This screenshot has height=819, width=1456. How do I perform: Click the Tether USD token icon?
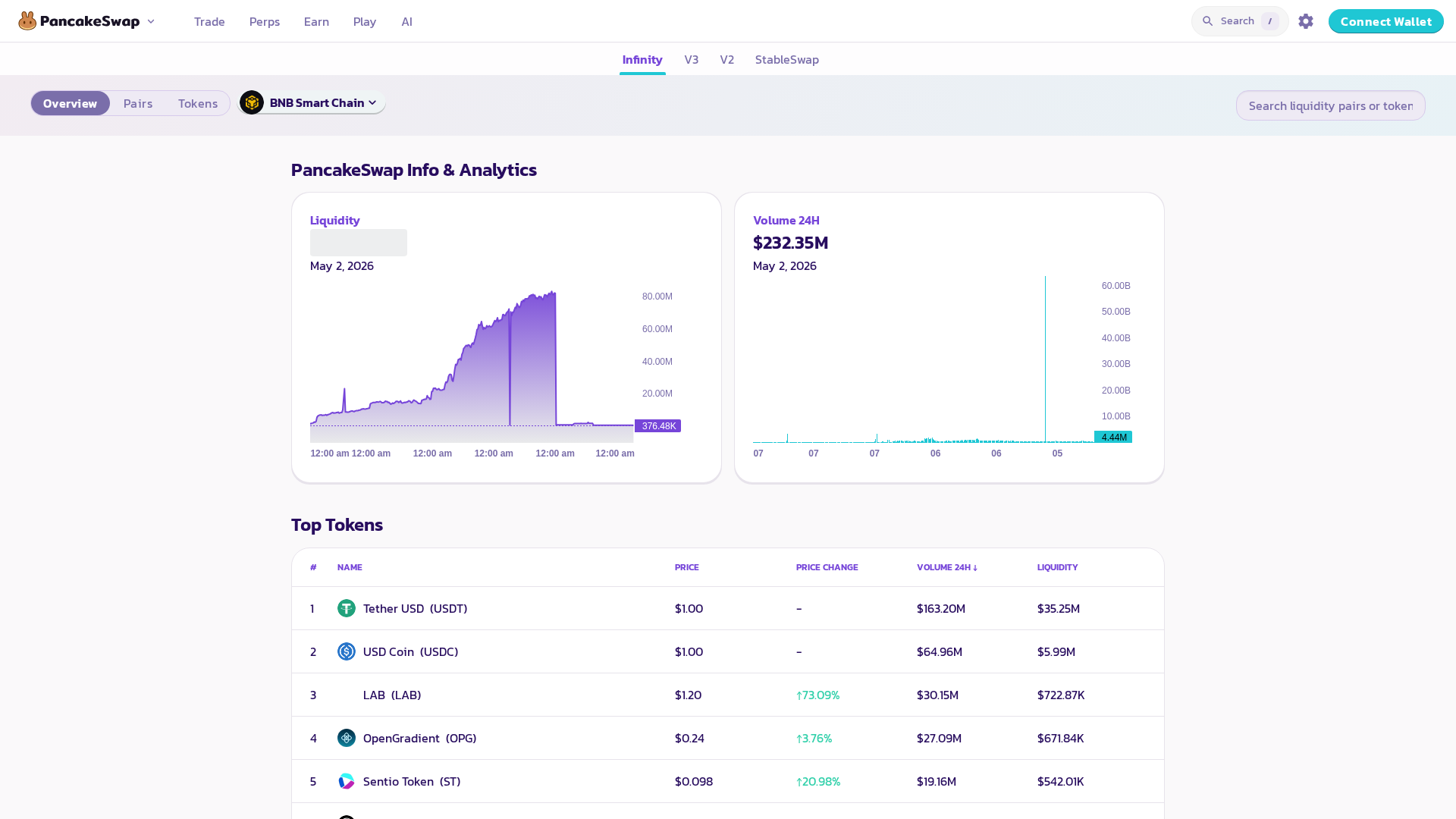pyautogui.click(x=347, y=608)
